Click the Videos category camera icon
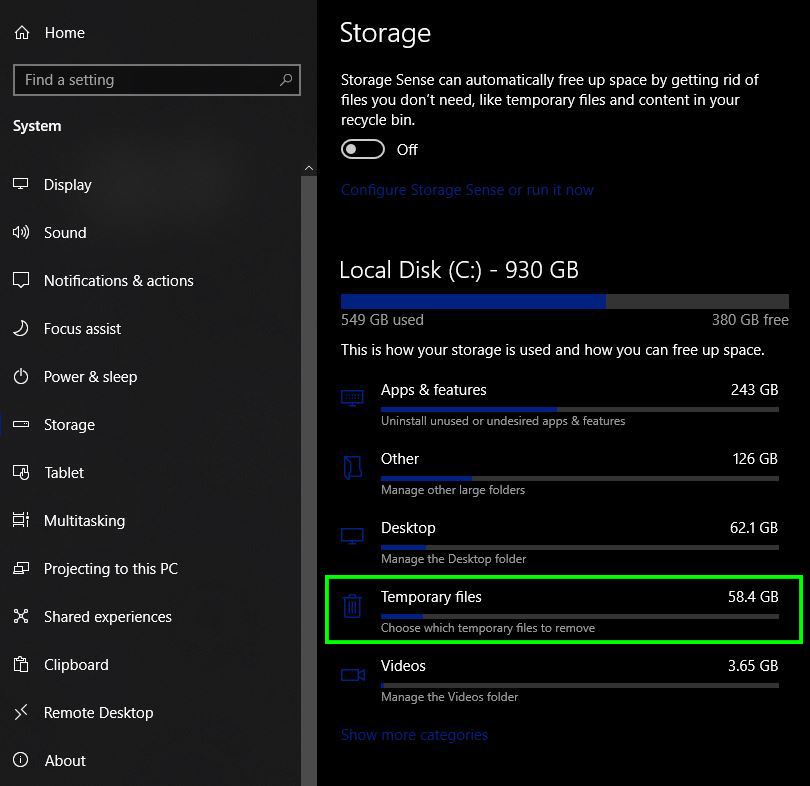Viewport: 810px width, 786px height. click(x=352, y=674)
